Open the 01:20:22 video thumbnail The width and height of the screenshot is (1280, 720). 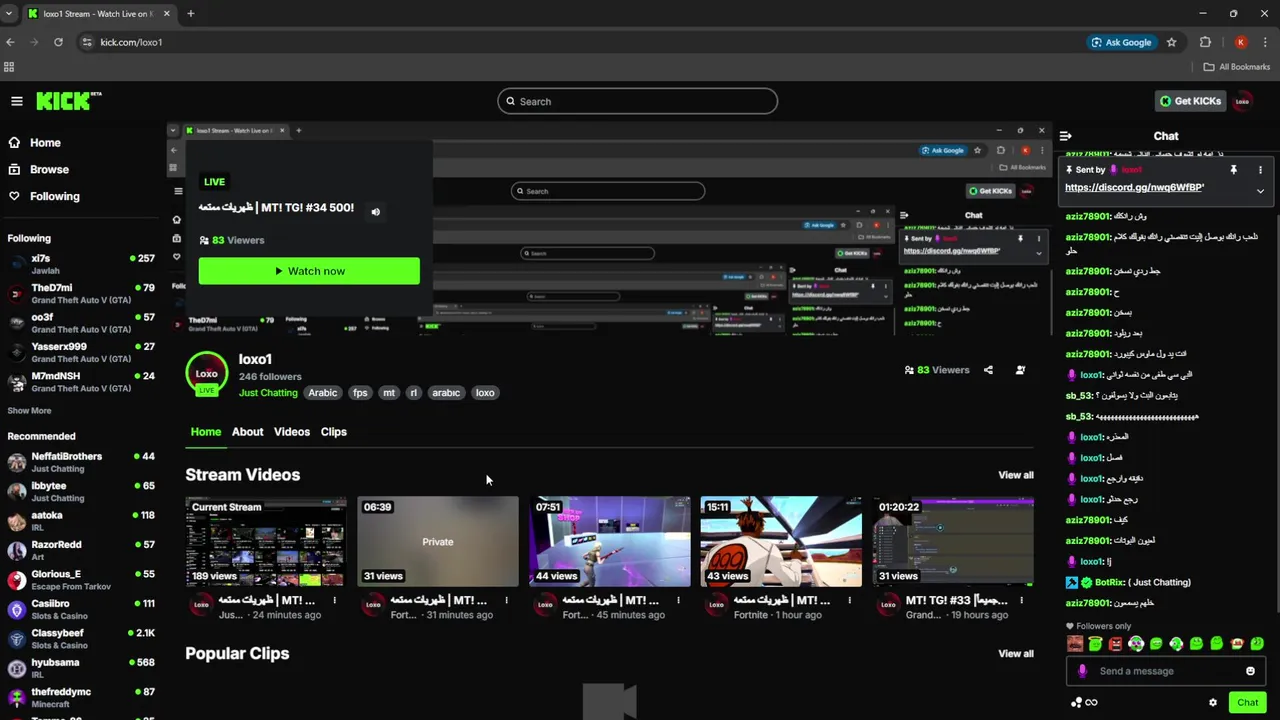(953, 541)
